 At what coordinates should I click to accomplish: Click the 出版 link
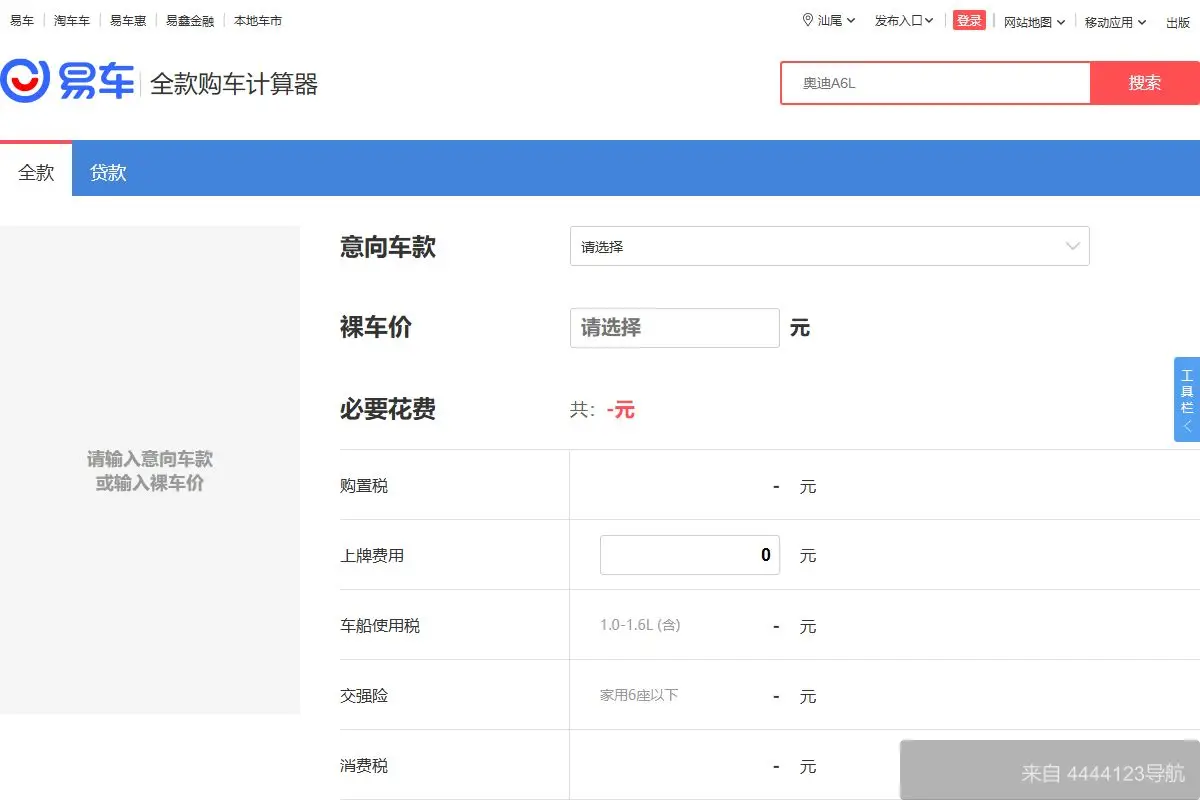1178,22
